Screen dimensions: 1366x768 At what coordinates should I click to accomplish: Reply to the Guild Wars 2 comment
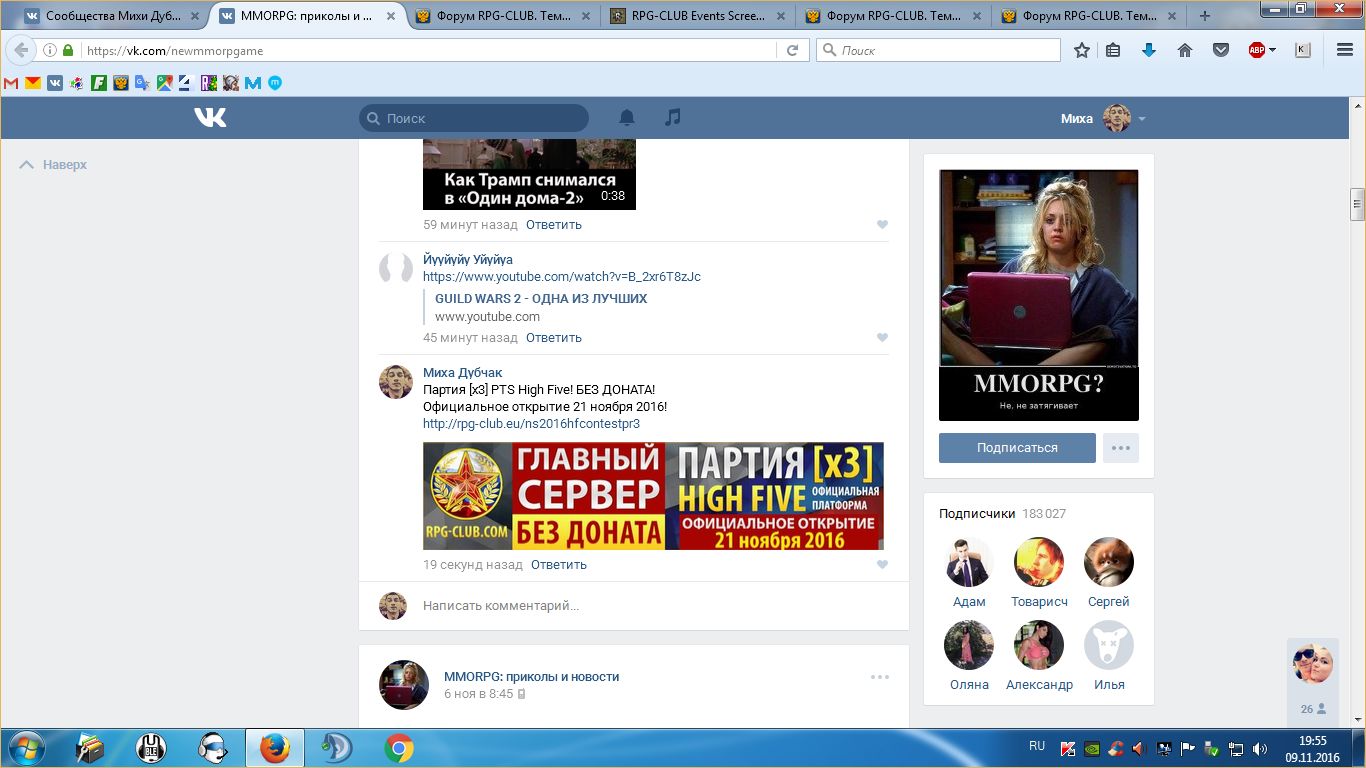point(554,338)
